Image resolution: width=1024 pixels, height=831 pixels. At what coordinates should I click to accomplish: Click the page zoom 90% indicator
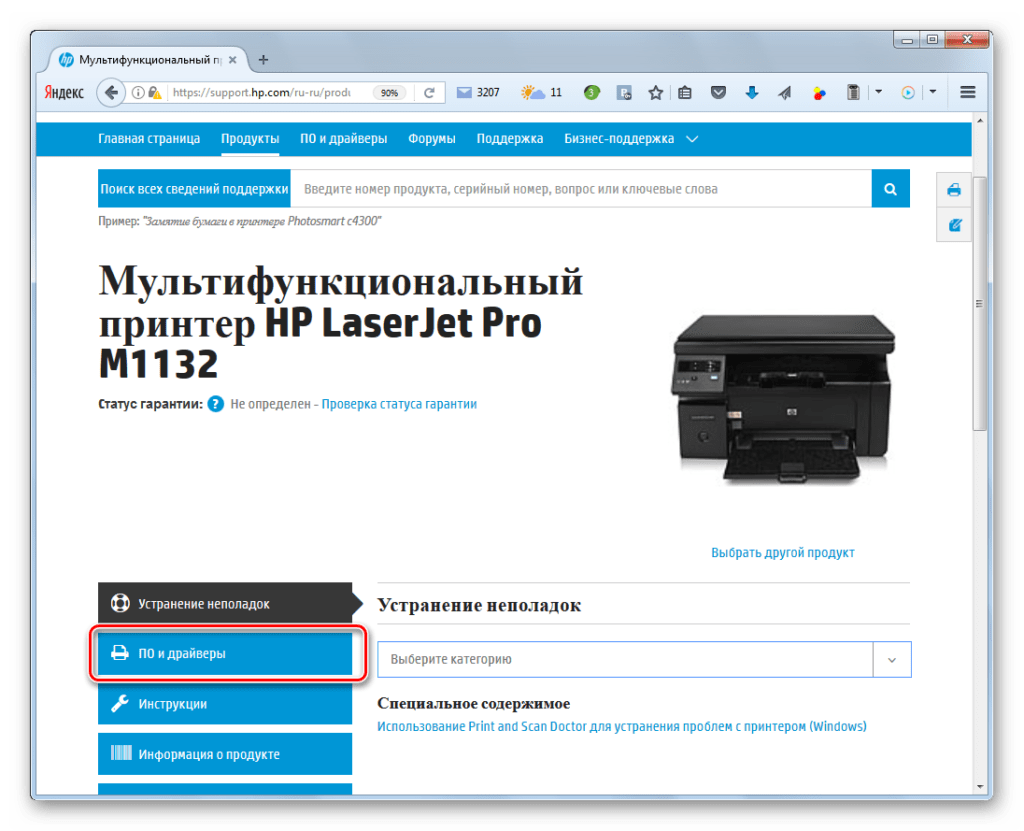click(x=389, y=93)
